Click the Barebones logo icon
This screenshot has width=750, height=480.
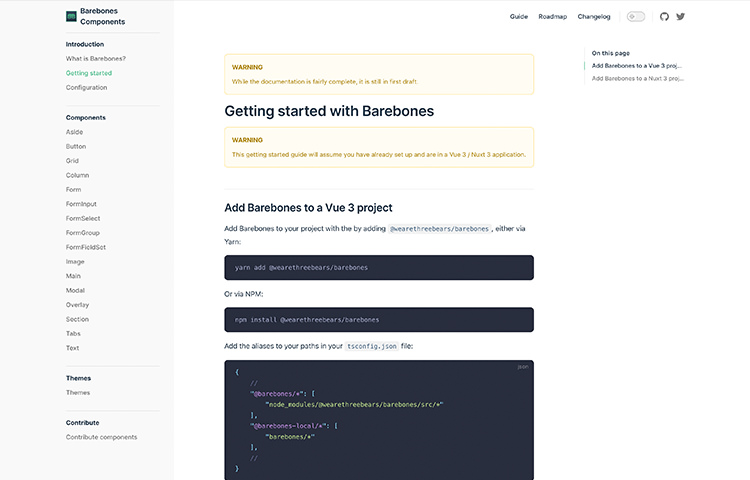[x=71, y=16]
